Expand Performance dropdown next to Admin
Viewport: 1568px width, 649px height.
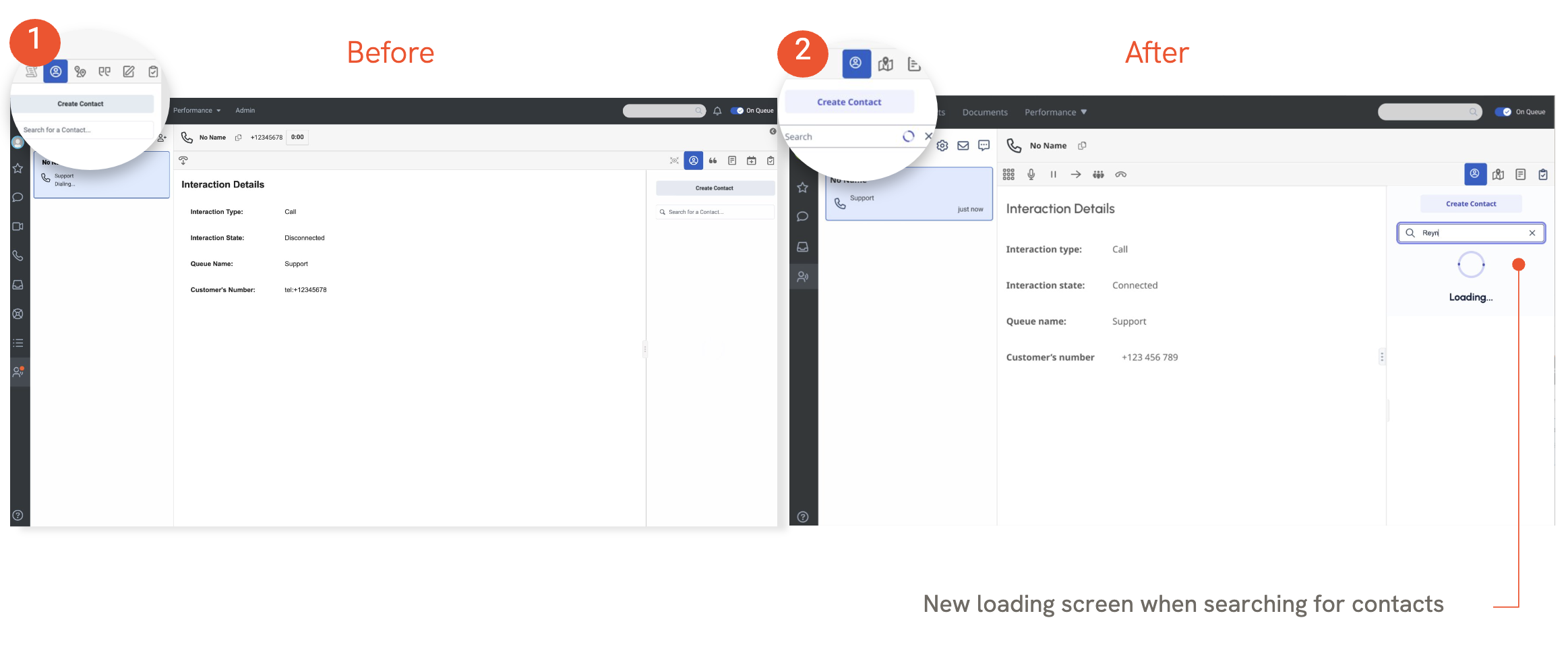point(197,111)
